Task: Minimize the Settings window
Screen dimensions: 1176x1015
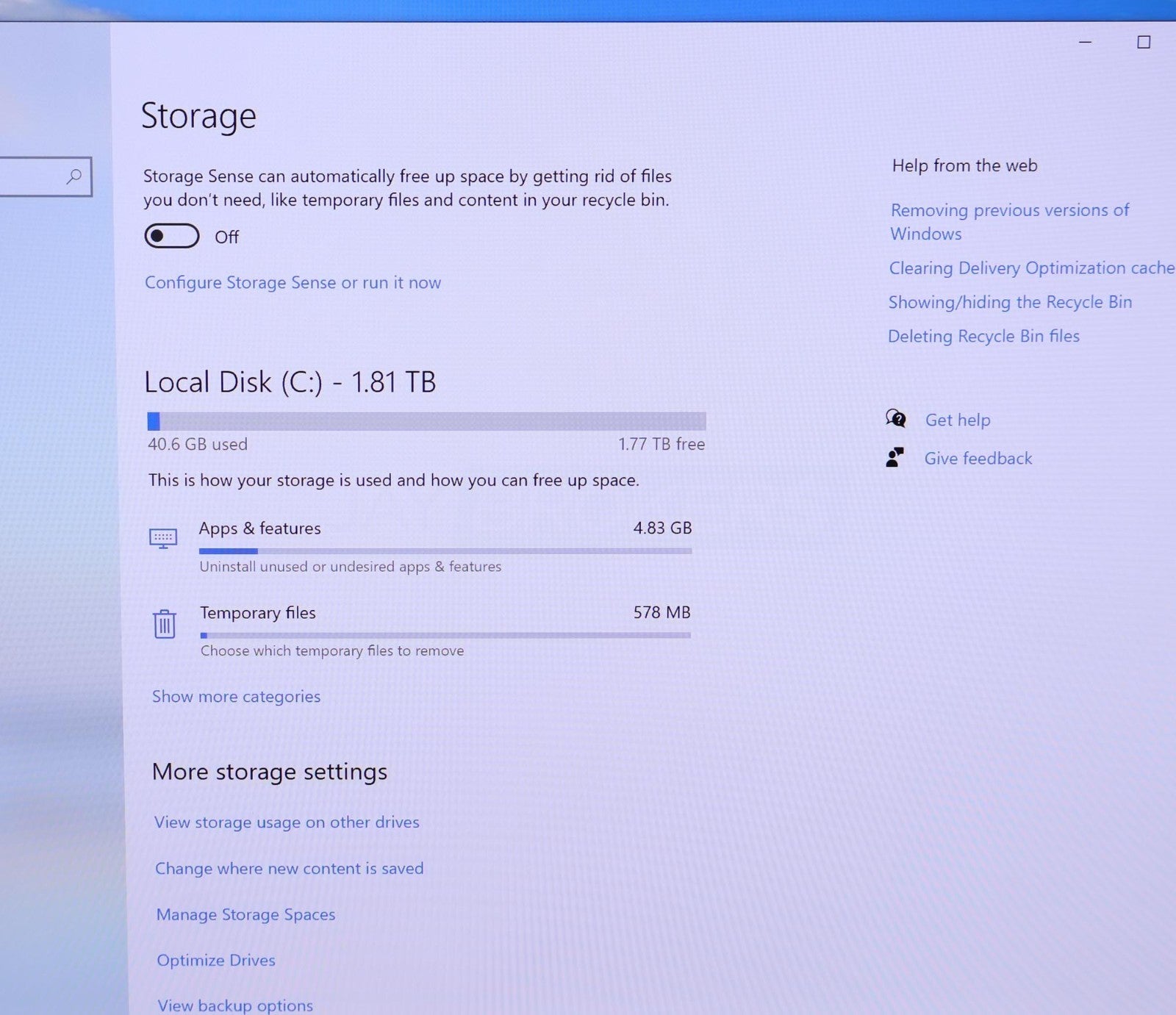Action: coord(1085,43)
